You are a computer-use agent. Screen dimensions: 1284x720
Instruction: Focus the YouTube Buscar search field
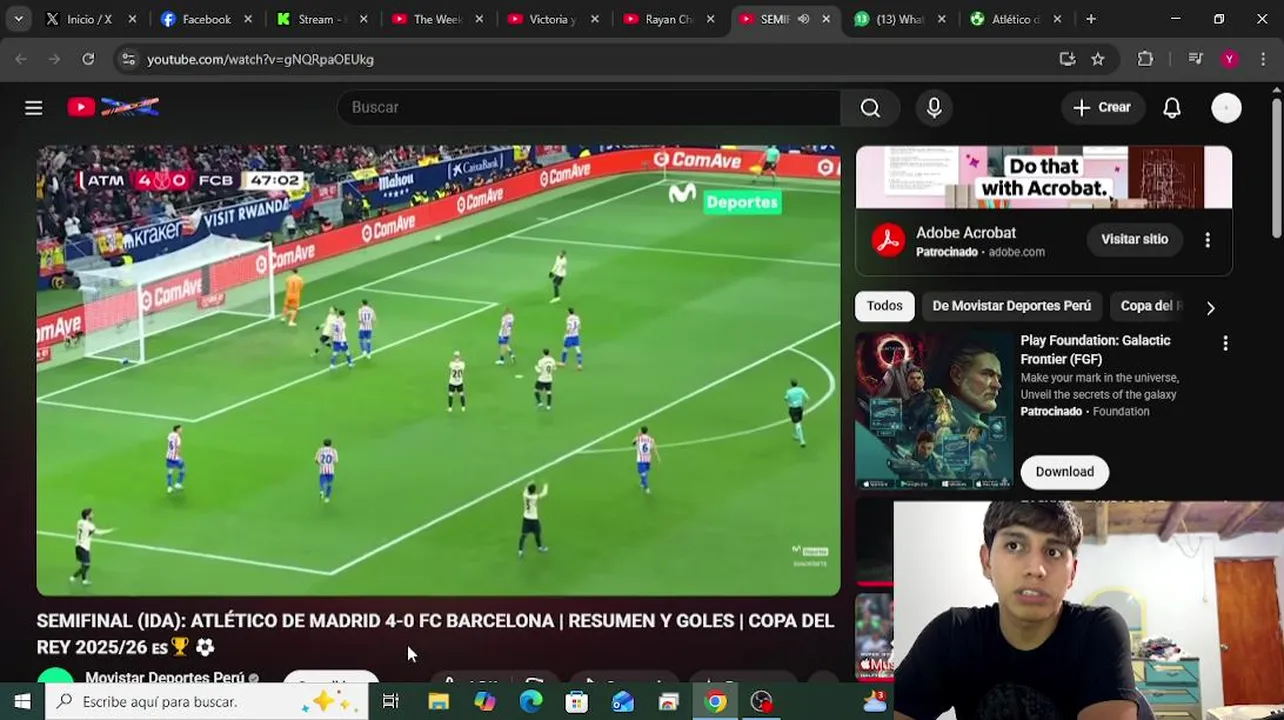590,107
